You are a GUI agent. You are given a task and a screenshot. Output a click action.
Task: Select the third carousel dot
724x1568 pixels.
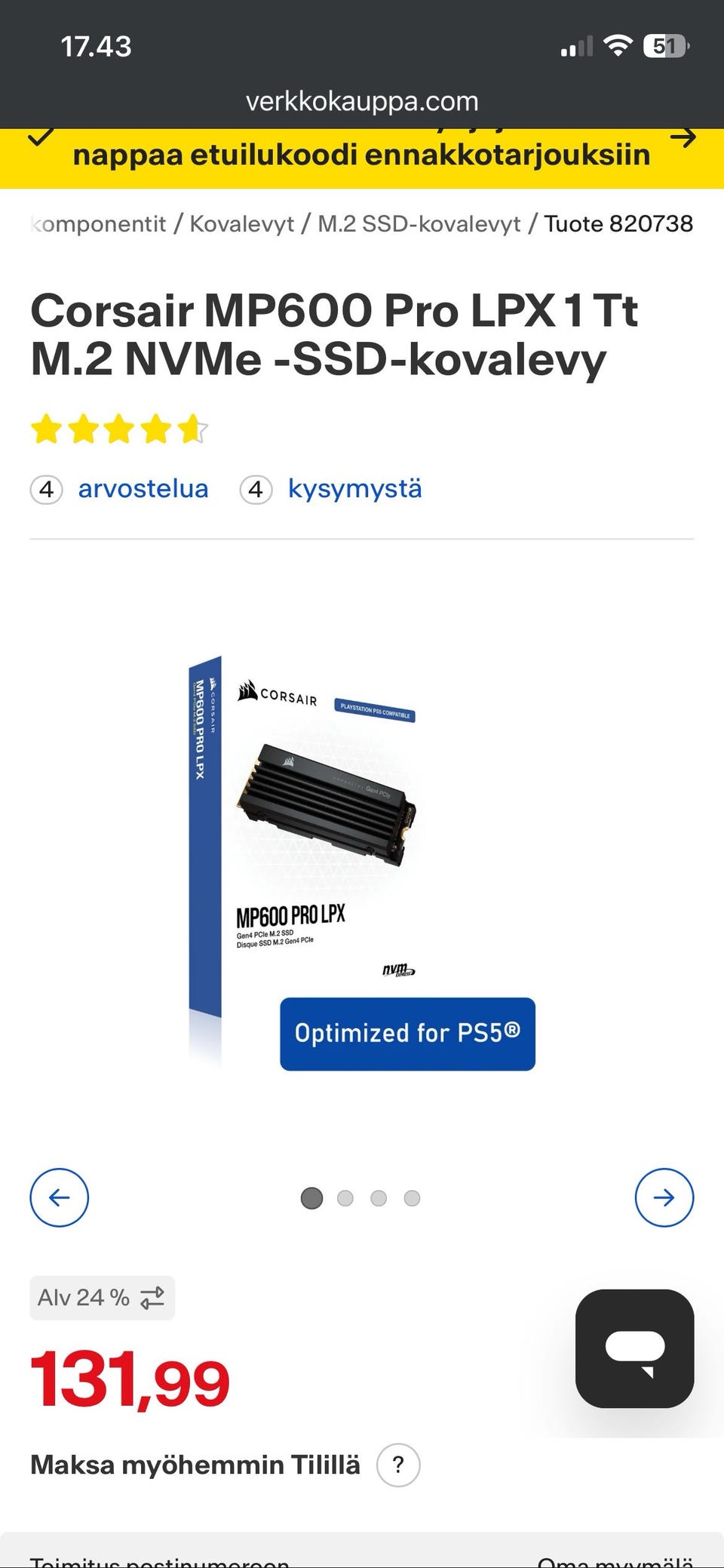point(379,1198)
